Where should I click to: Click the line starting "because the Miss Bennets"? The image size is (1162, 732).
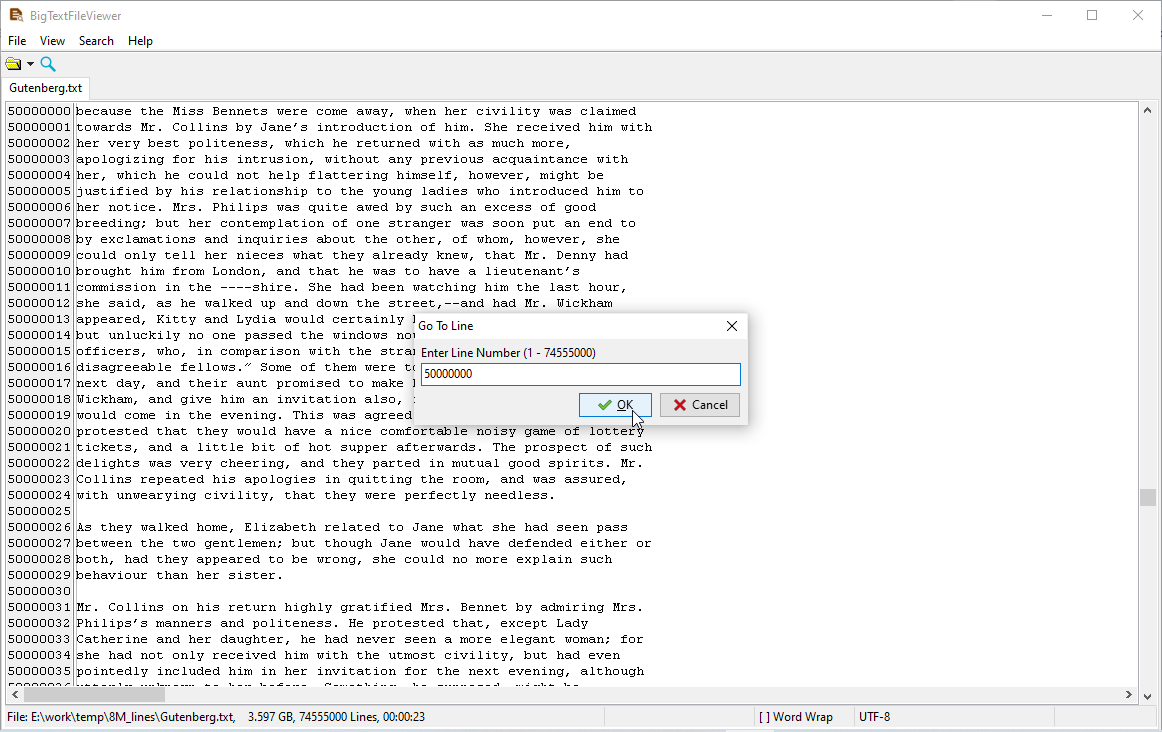coord(356,111)
